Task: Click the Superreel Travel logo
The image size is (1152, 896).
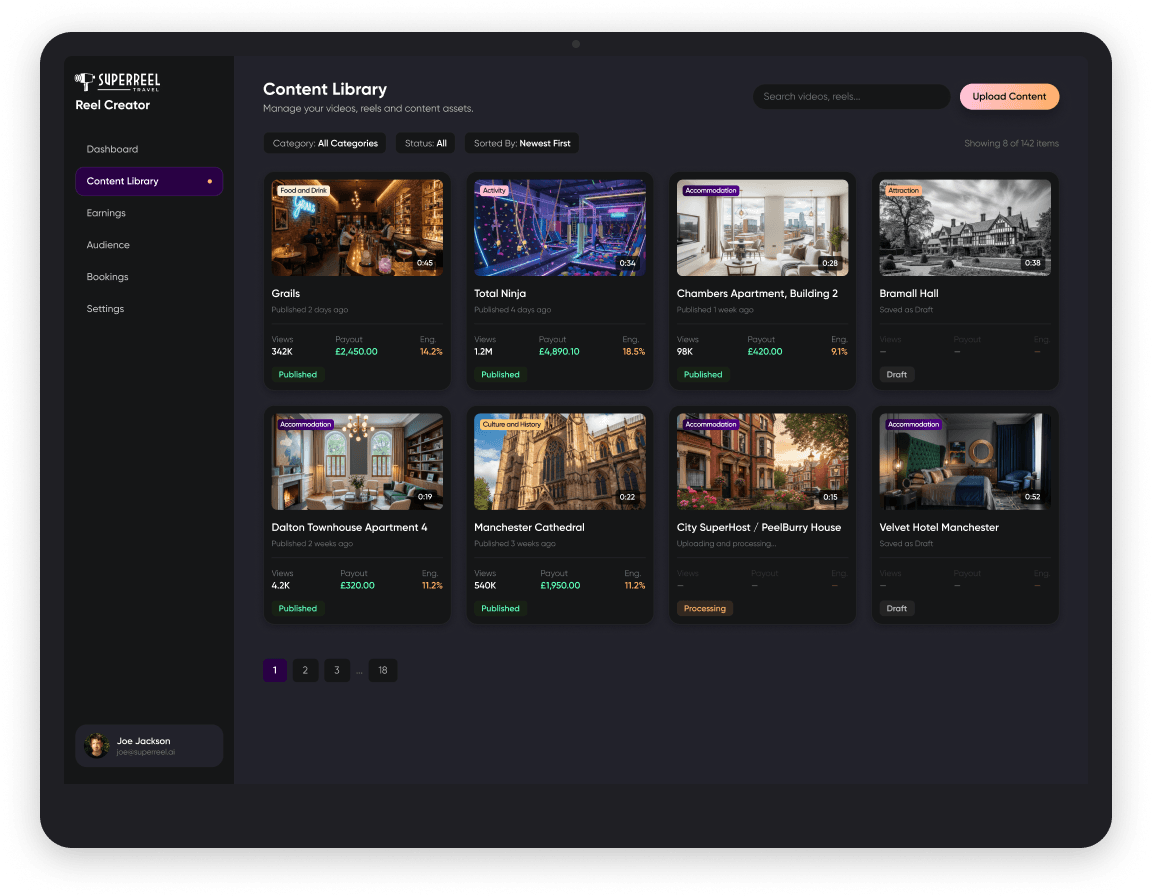Action: (x=118, y=82)
